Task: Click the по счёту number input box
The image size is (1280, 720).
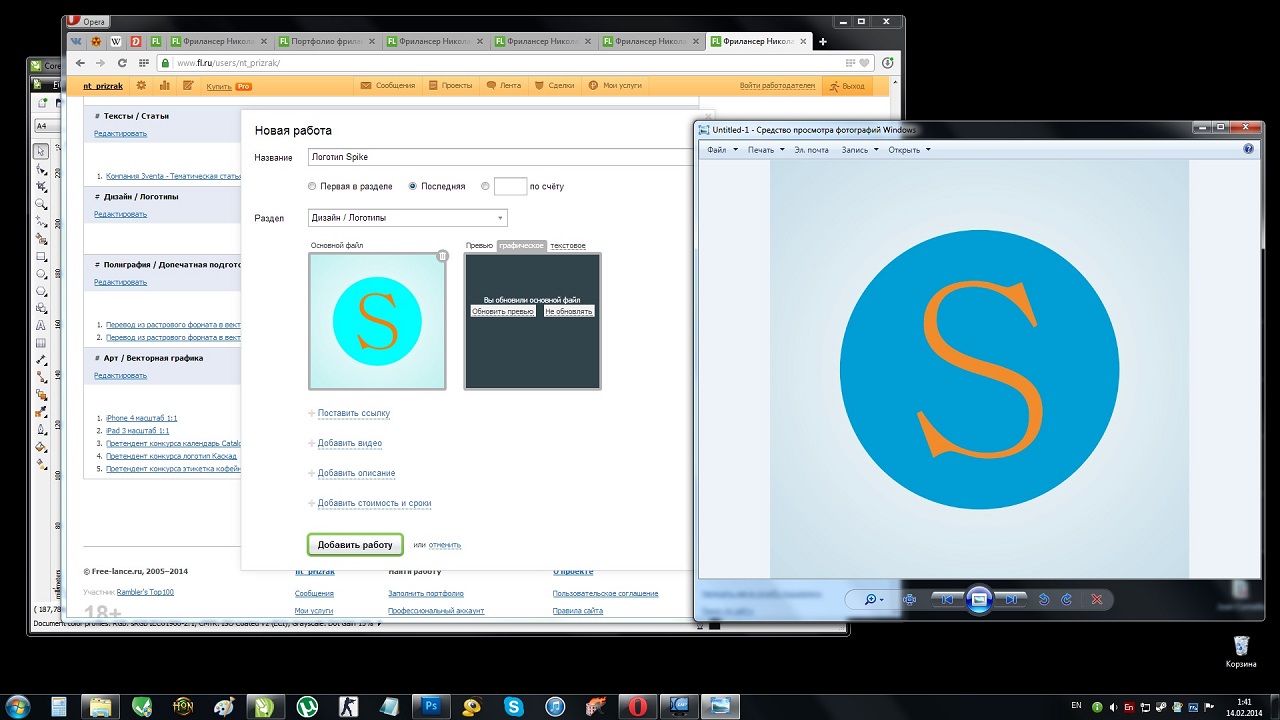Action: pos(510,186)
